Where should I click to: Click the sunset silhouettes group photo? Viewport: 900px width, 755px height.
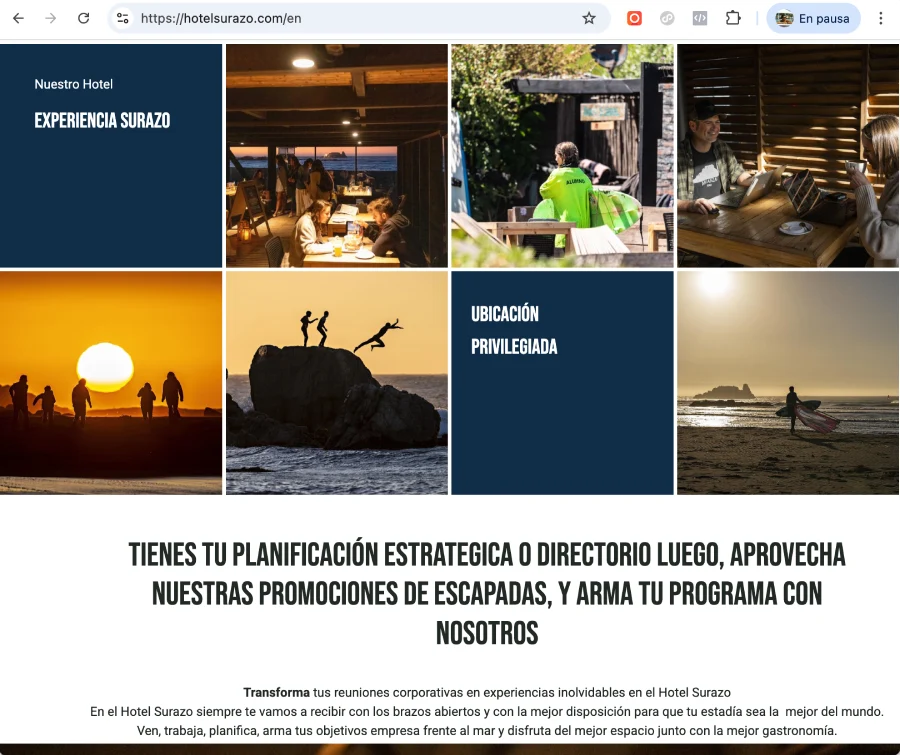tap(110, 382)
